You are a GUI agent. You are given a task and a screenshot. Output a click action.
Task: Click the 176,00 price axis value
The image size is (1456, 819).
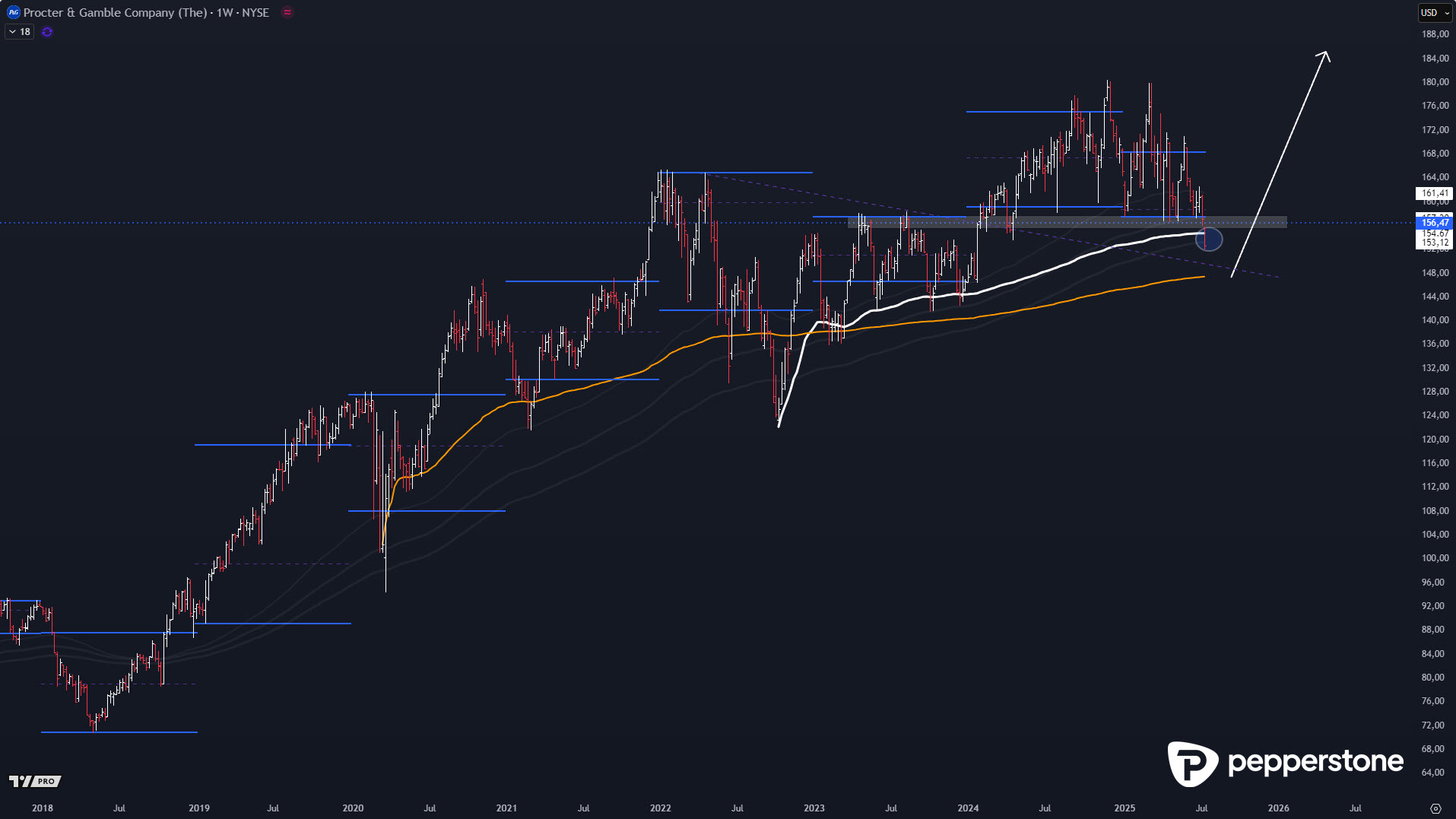pyautogui.click(x=1435, y=106)
